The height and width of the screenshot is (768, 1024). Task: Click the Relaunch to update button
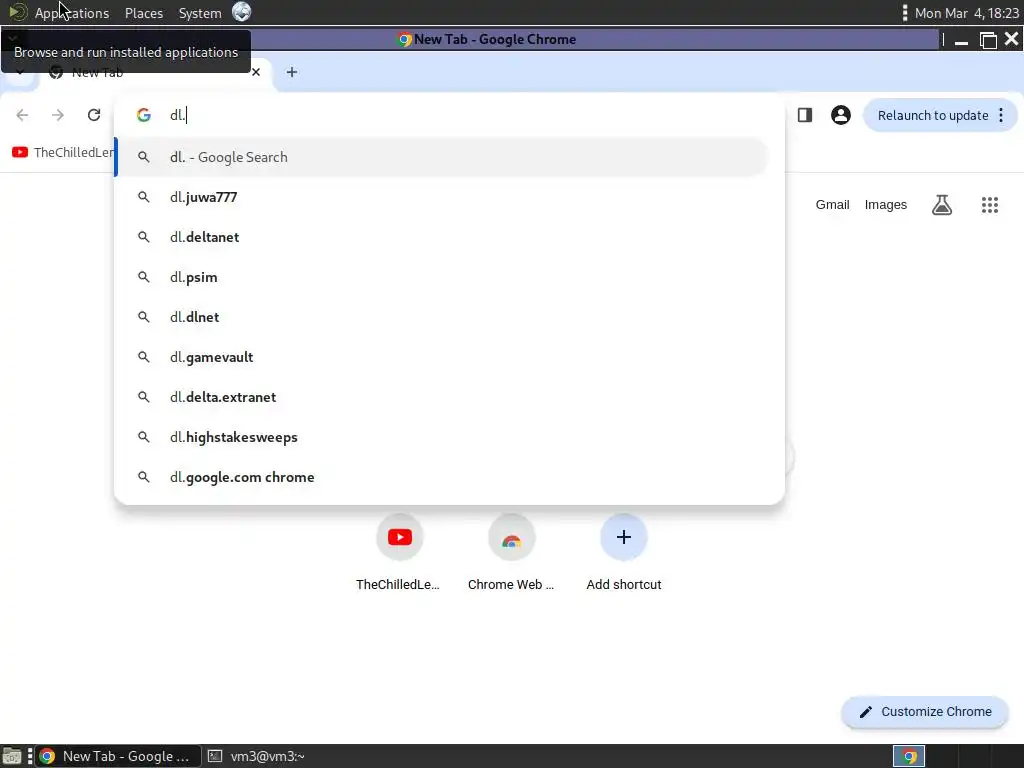tap(933, 116)
